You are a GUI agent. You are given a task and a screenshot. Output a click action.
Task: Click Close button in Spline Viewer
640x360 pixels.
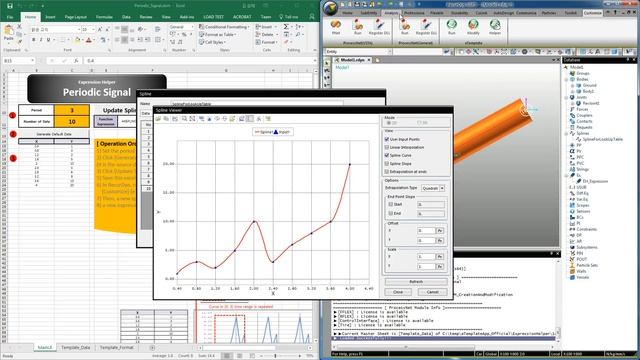398,292
